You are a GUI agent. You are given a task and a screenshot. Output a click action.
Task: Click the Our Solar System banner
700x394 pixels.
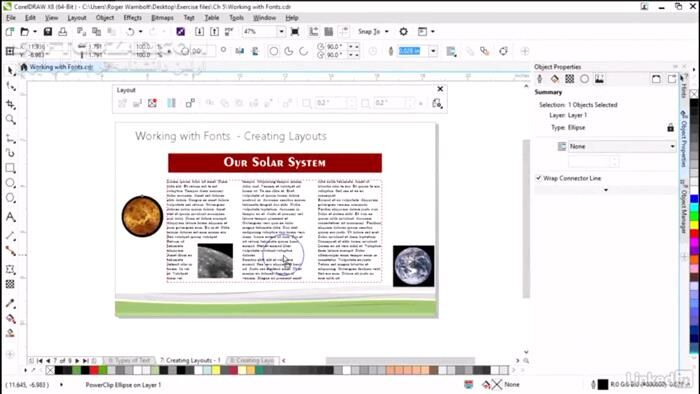pos(275,162)
